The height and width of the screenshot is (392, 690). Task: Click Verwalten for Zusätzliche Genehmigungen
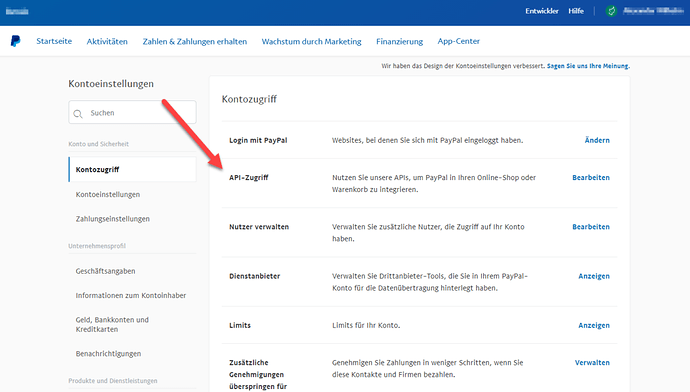click(592, 363)
